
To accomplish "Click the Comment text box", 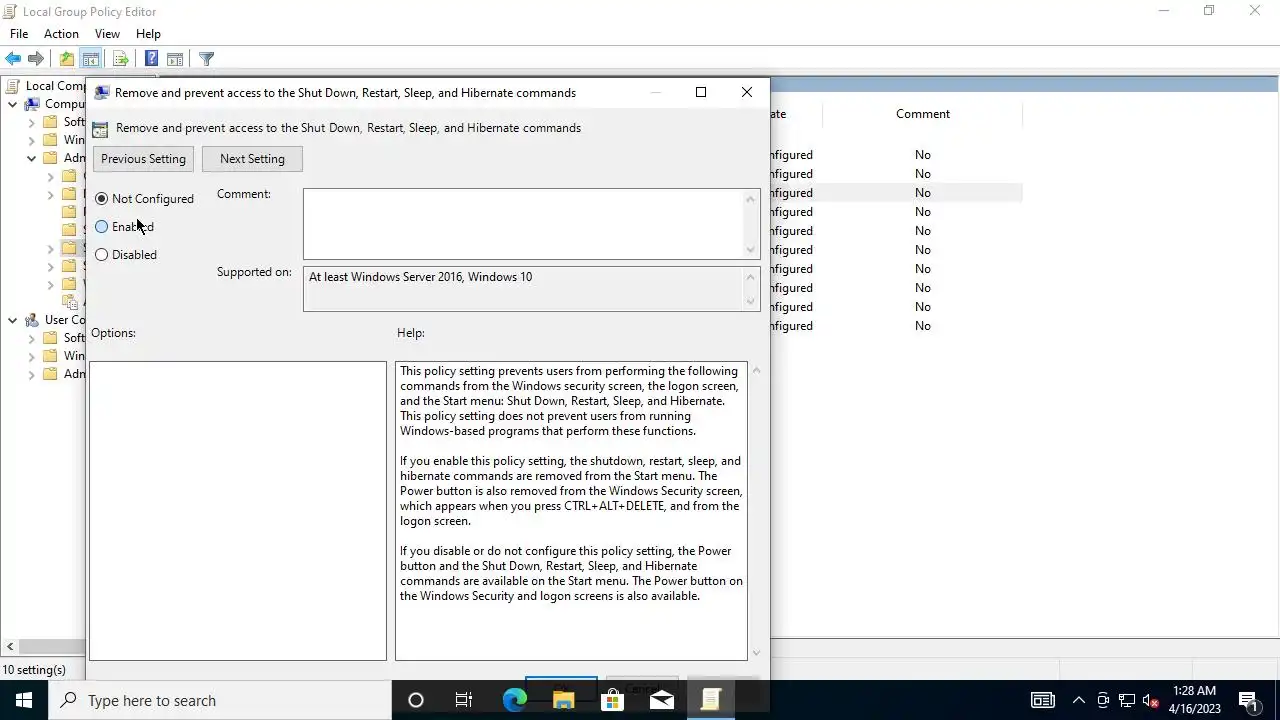I will [523, 224].
